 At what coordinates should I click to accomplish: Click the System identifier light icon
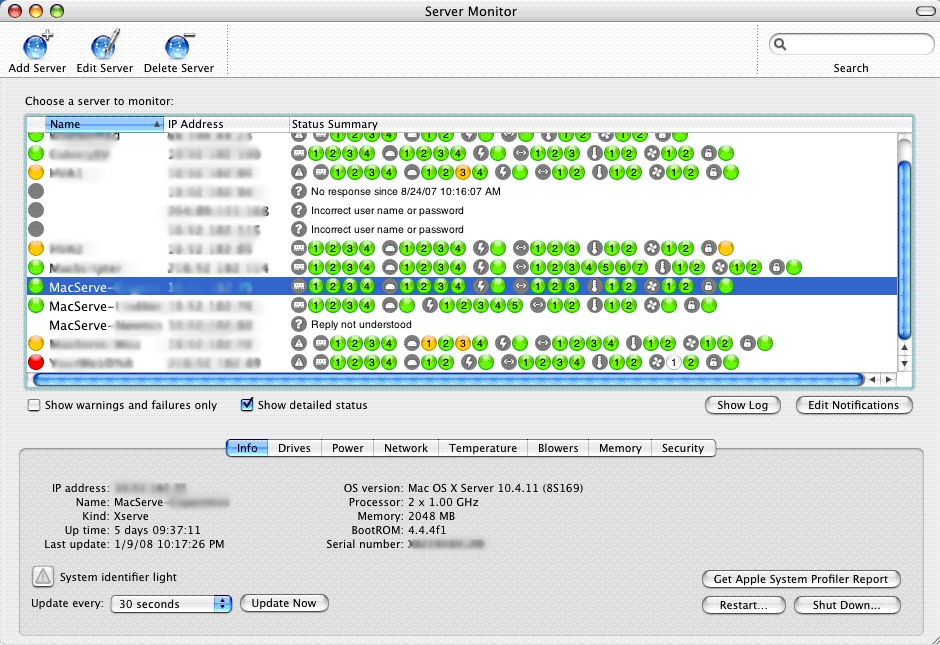pyautogui.click(x=43, y=577)
